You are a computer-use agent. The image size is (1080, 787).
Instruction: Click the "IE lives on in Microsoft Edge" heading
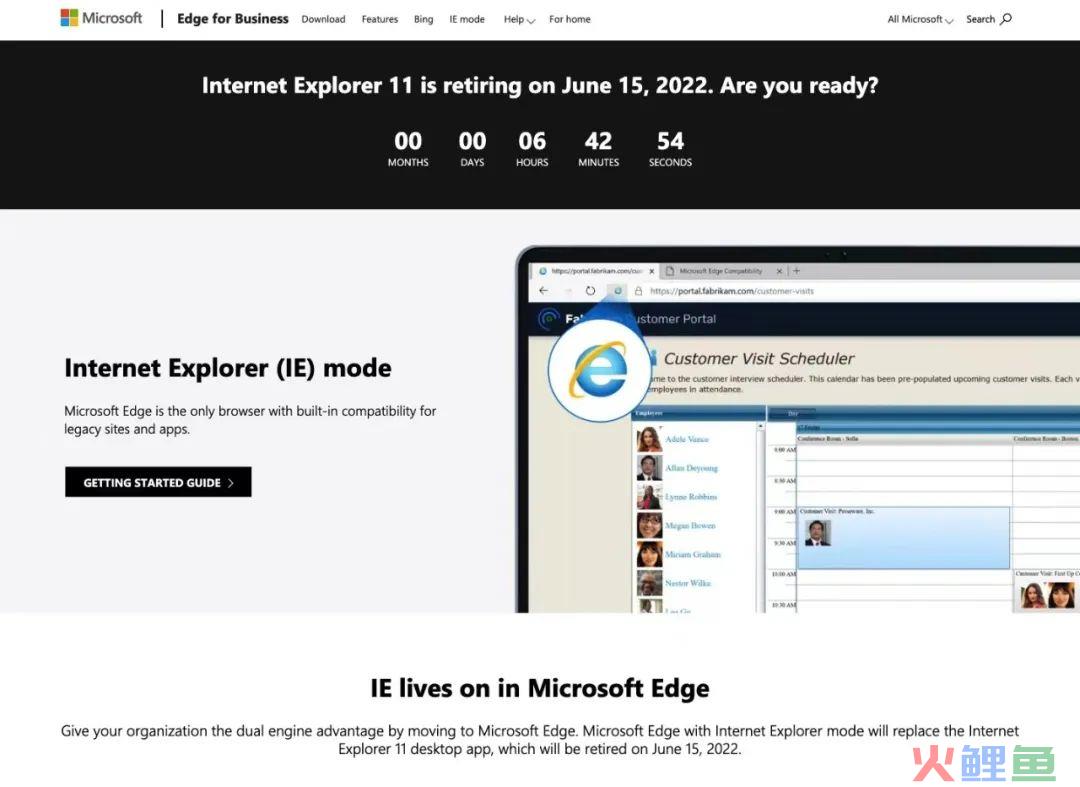tap(540, 688)
